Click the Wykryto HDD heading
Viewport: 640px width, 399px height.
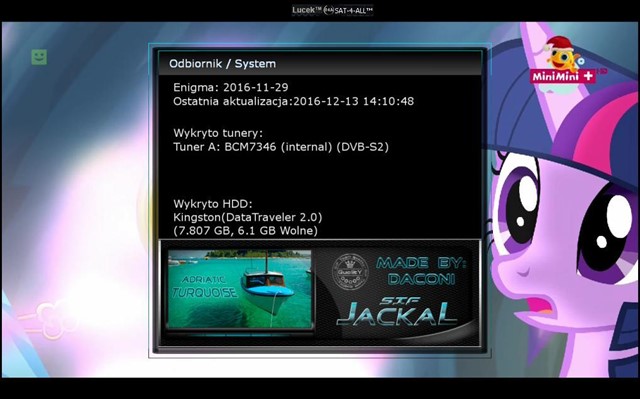click(213, 204)
